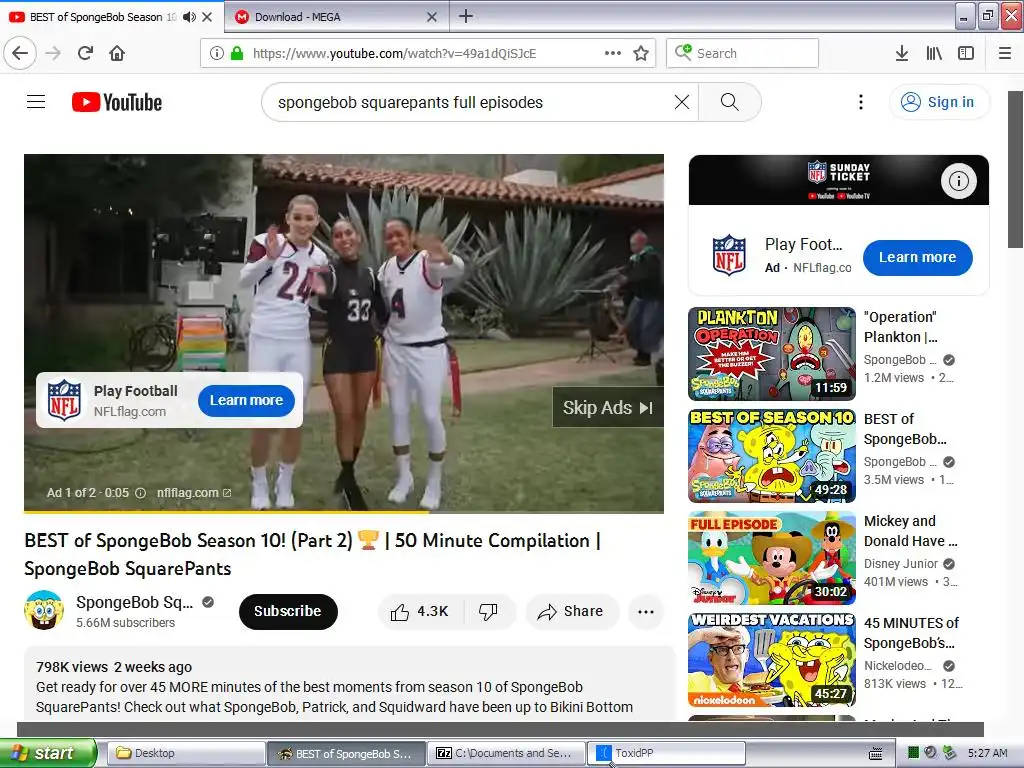
Task: Open the ad info icon beside Ad 1 of 2
Action: point(140,493)
